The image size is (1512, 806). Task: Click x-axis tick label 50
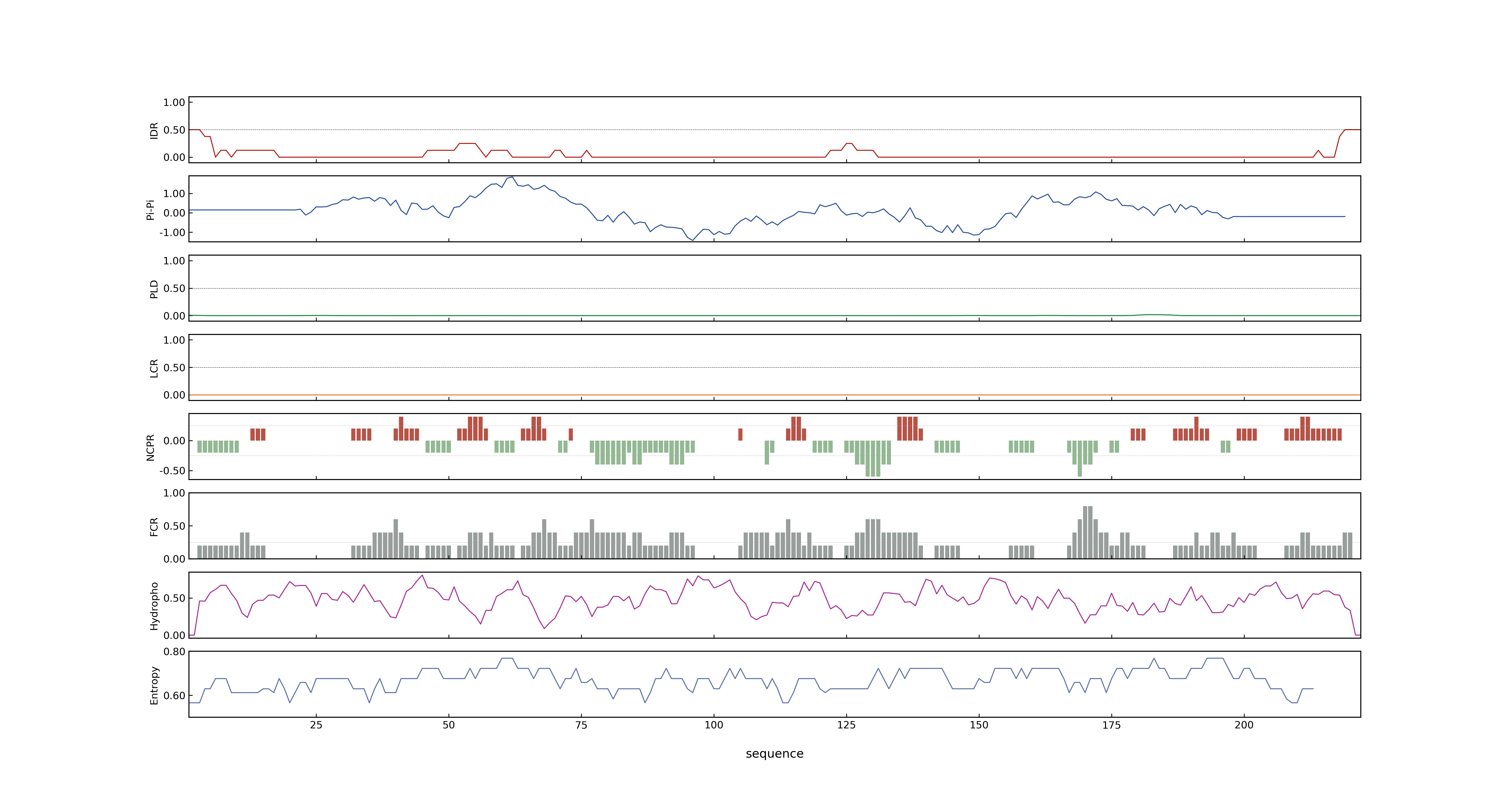tap(449, 725)
